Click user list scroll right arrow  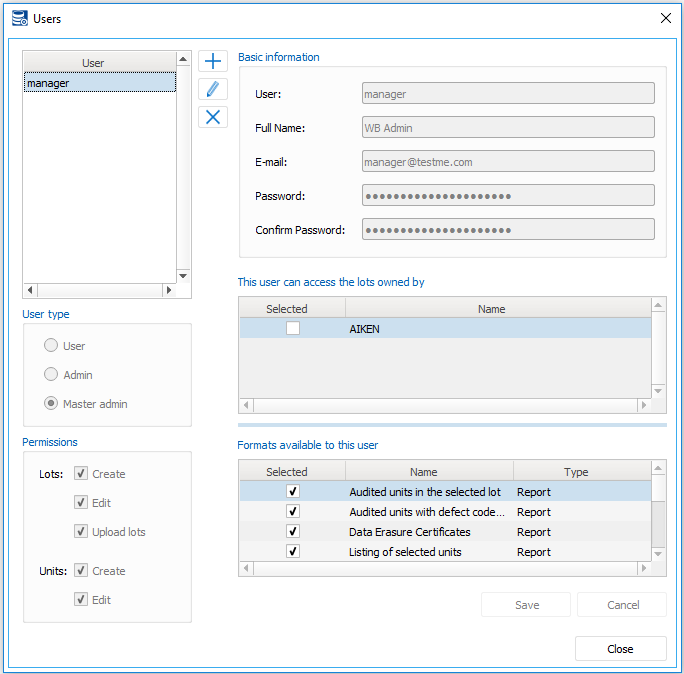click(169, 290)
